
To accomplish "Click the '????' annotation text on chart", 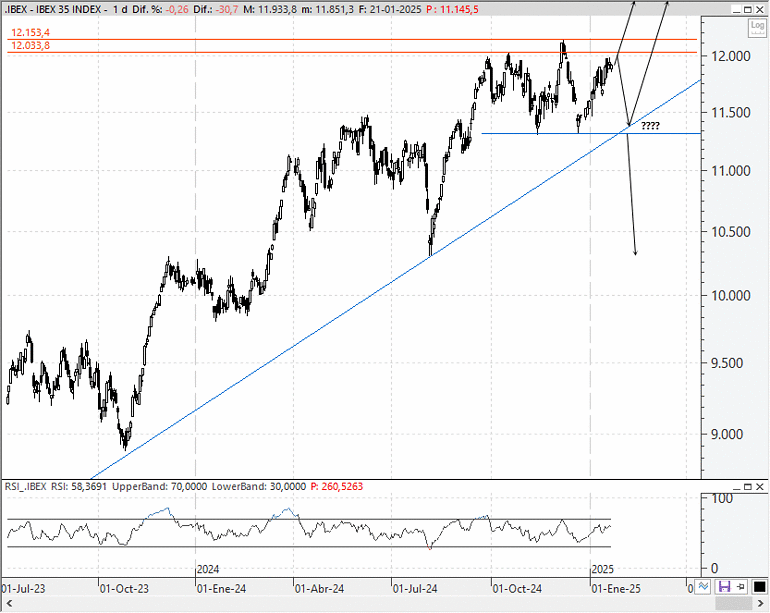I will coord(650,126).
